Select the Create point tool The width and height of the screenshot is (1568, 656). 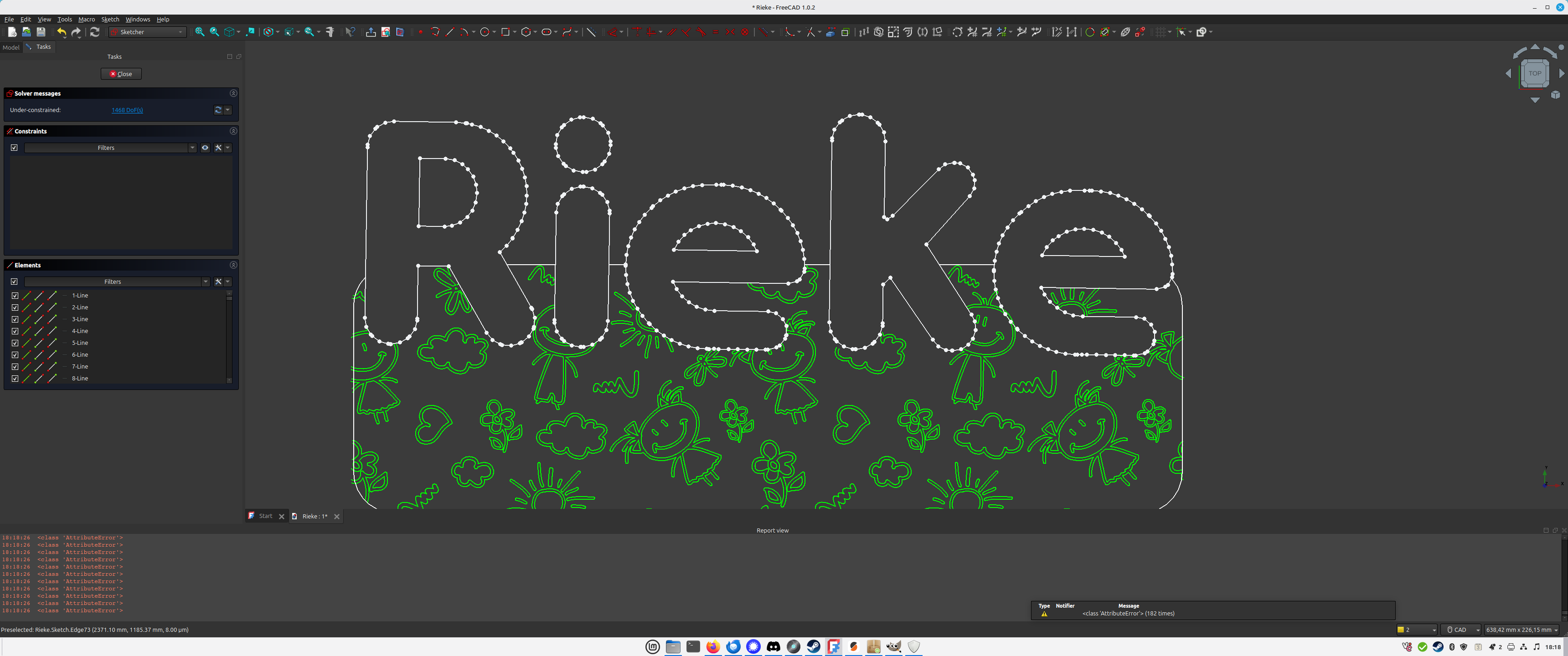coord(421,32)
